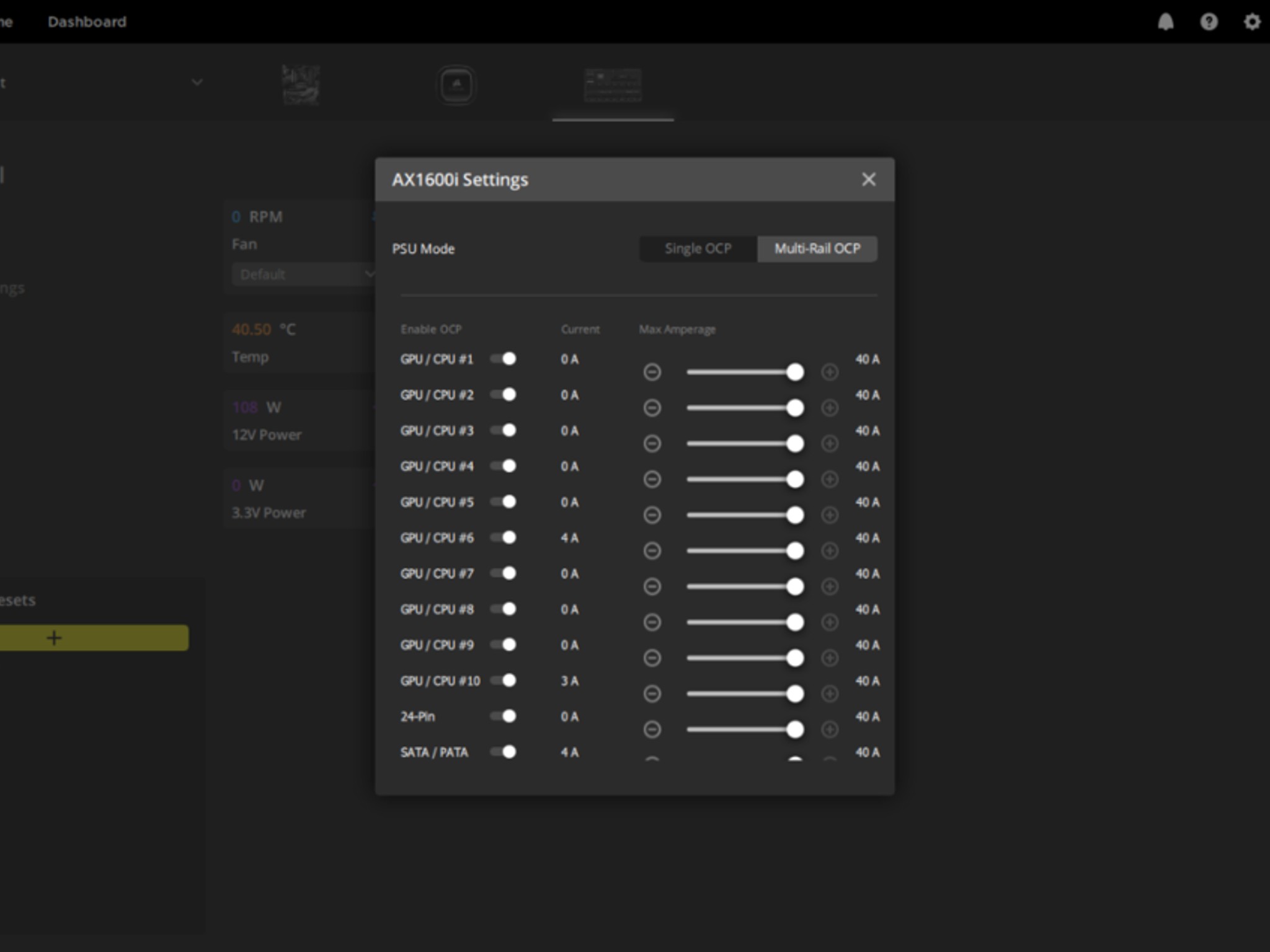Increase max amperage for the 24-Pin rail
The image size is (1270, 952).
830,729
